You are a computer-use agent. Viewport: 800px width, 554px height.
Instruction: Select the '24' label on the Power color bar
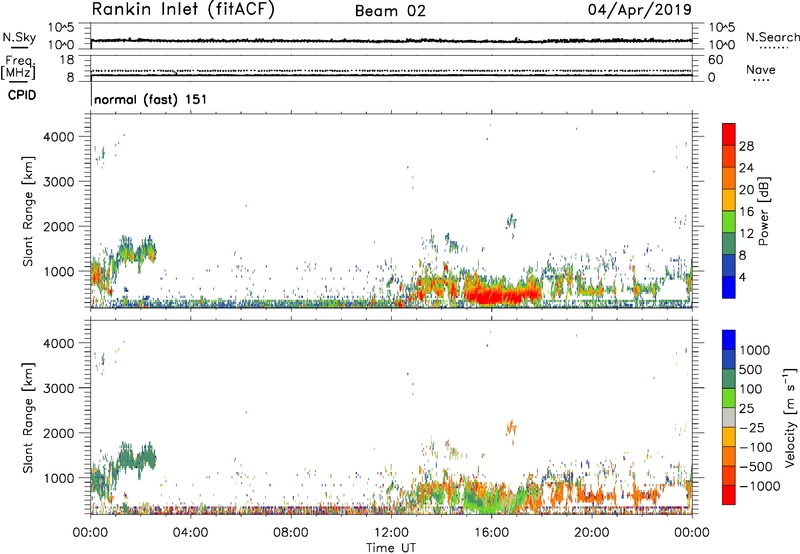point(746,168)
